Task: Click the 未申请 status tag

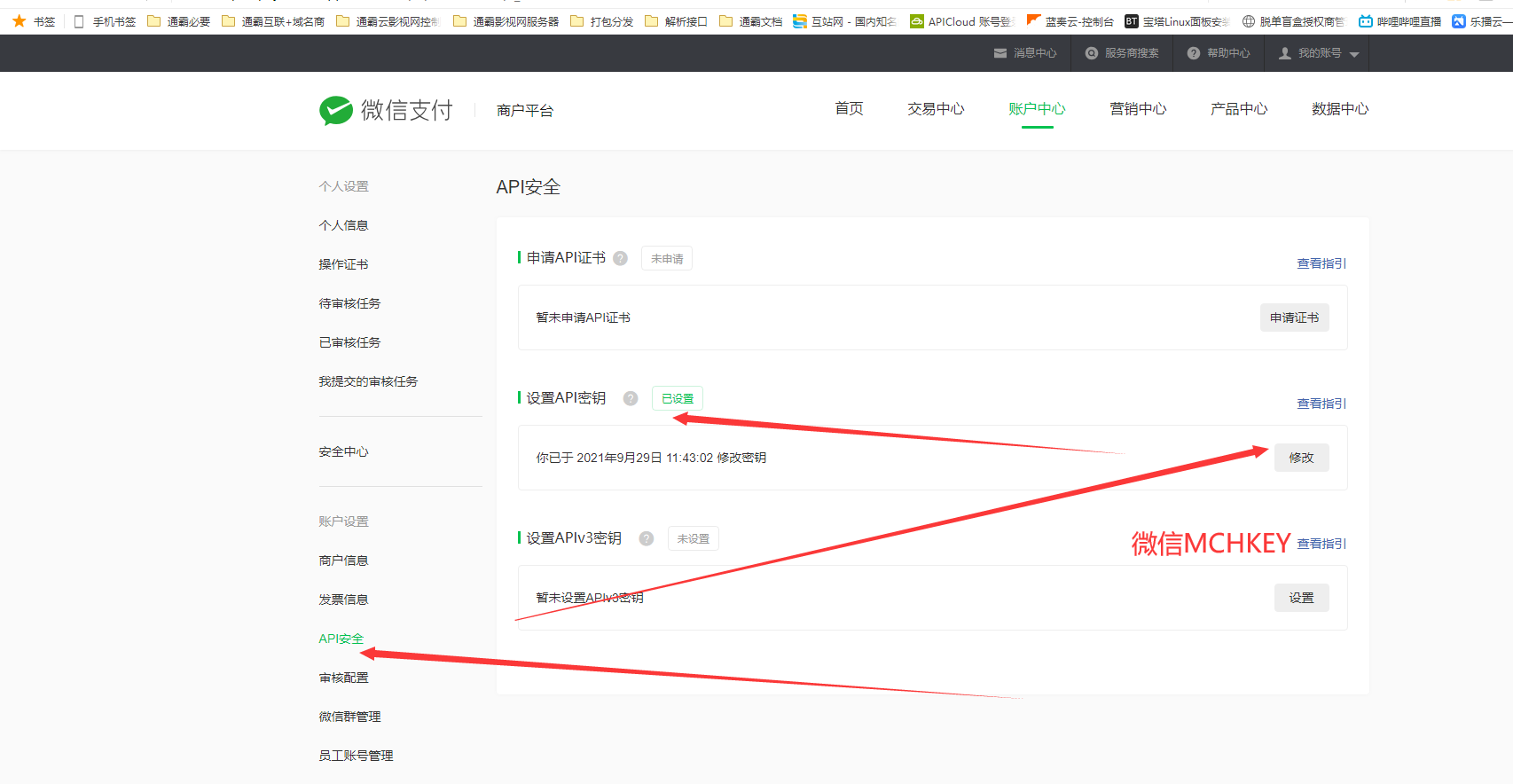Action: pyautogui.click(x=667, y=259)
